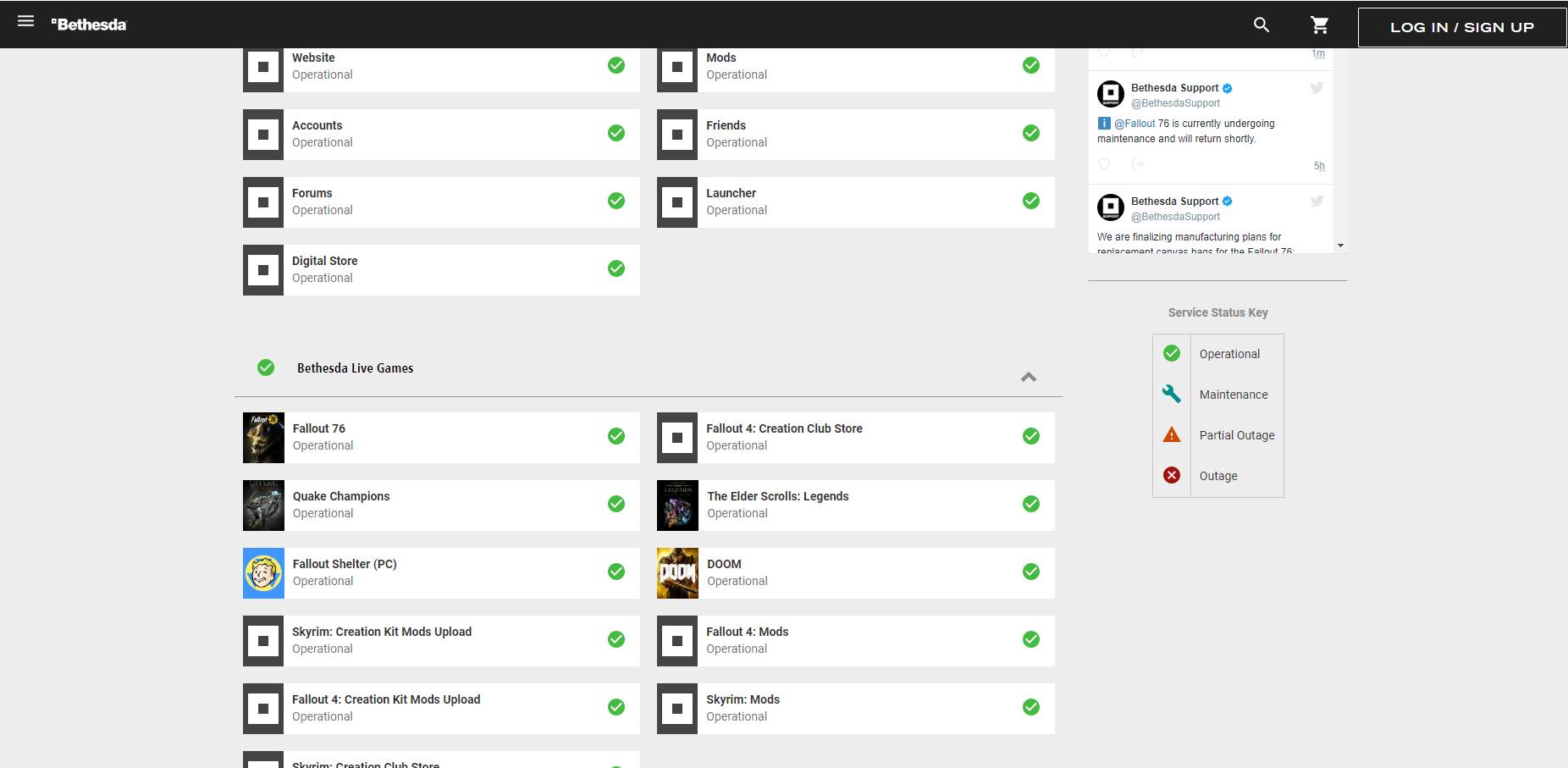Image resolution: width=1568 pixels, height=768 pixels.
Task: Click the Accounts service icon
Action: 263,135
